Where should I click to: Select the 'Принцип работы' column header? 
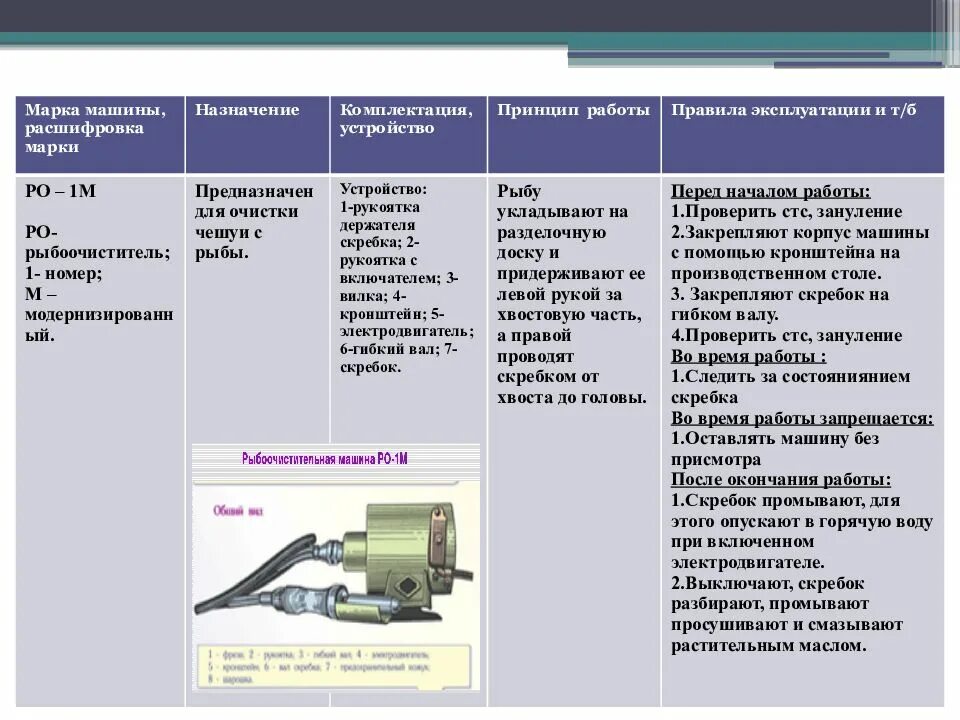(x=573, y=110)
